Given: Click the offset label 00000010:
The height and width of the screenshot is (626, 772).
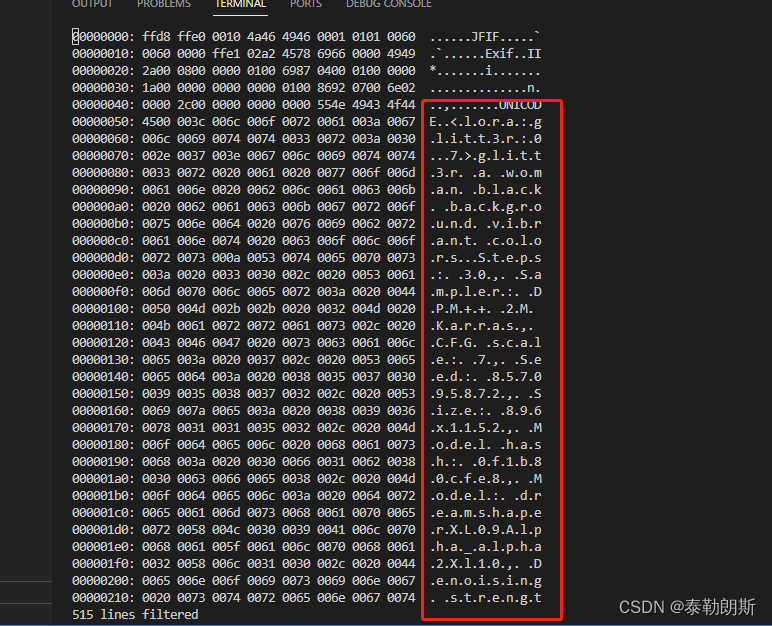Looking at the screenshot, I should tap(103, 53).
